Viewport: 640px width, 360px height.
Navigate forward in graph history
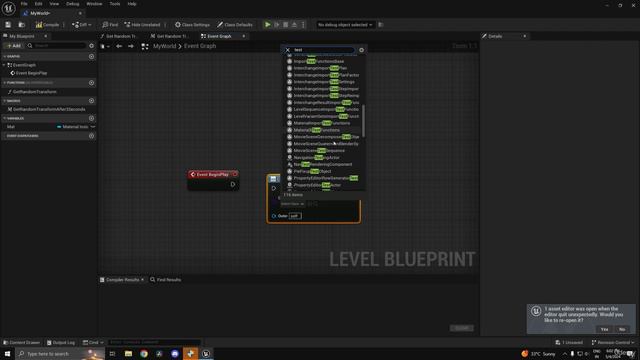tap(131, 47)
